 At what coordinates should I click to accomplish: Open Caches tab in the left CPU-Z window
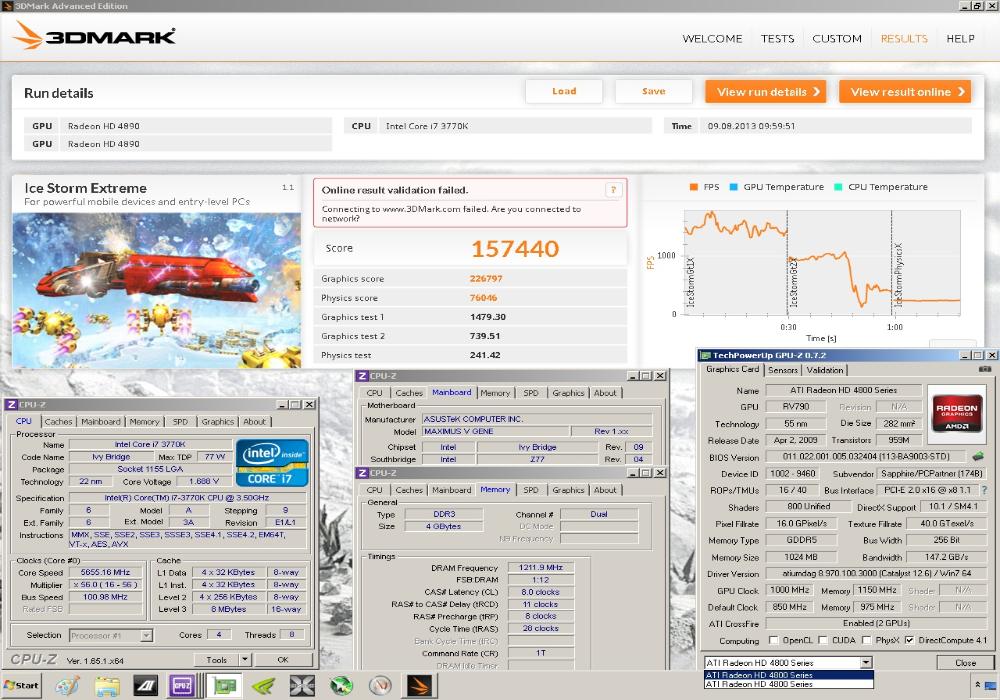[58, 422]
